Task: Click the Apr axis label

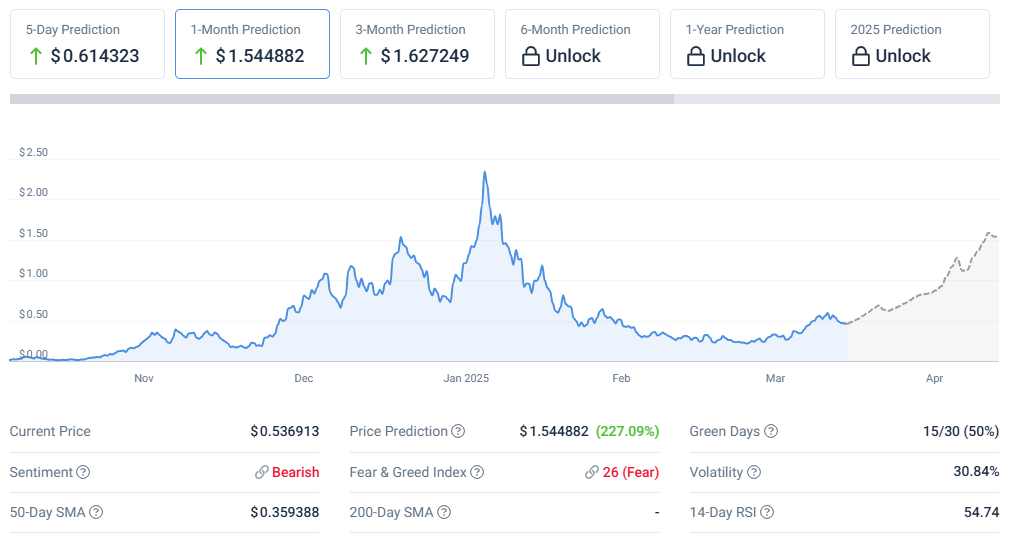Action: [x=935, y=378]
